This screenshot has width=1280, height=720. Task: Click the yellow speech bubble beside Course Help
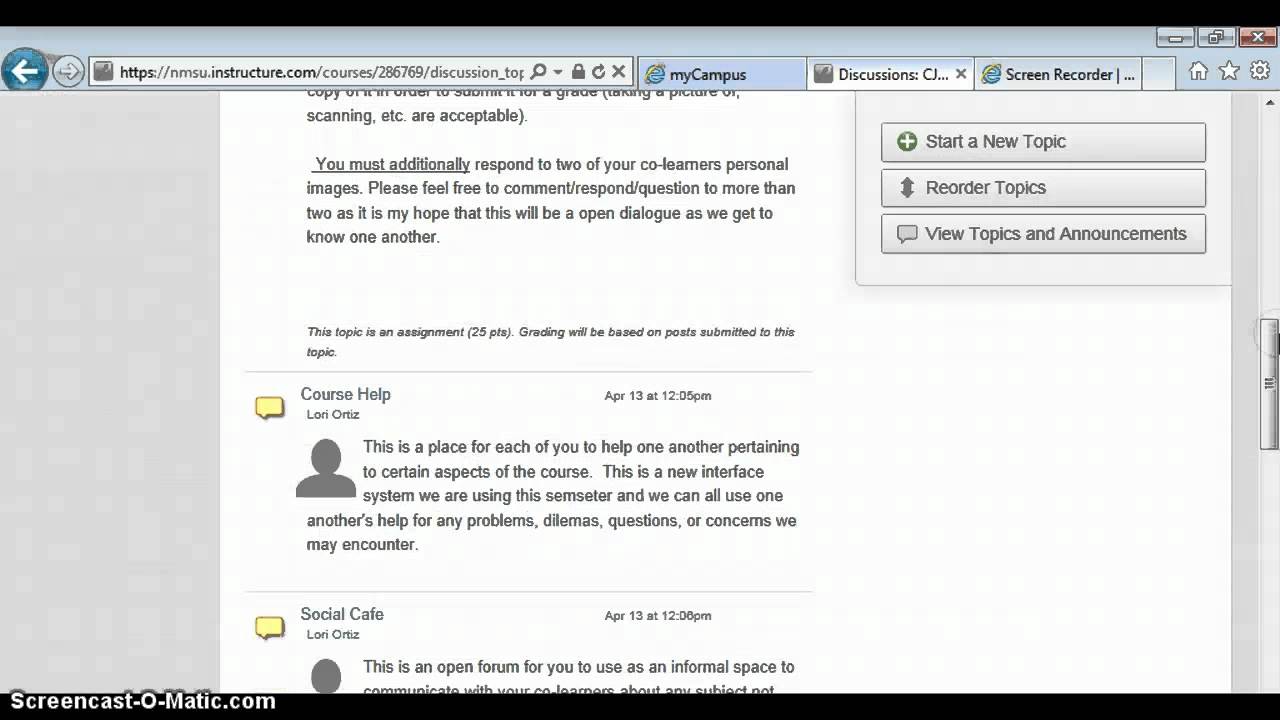coord(269,408)
